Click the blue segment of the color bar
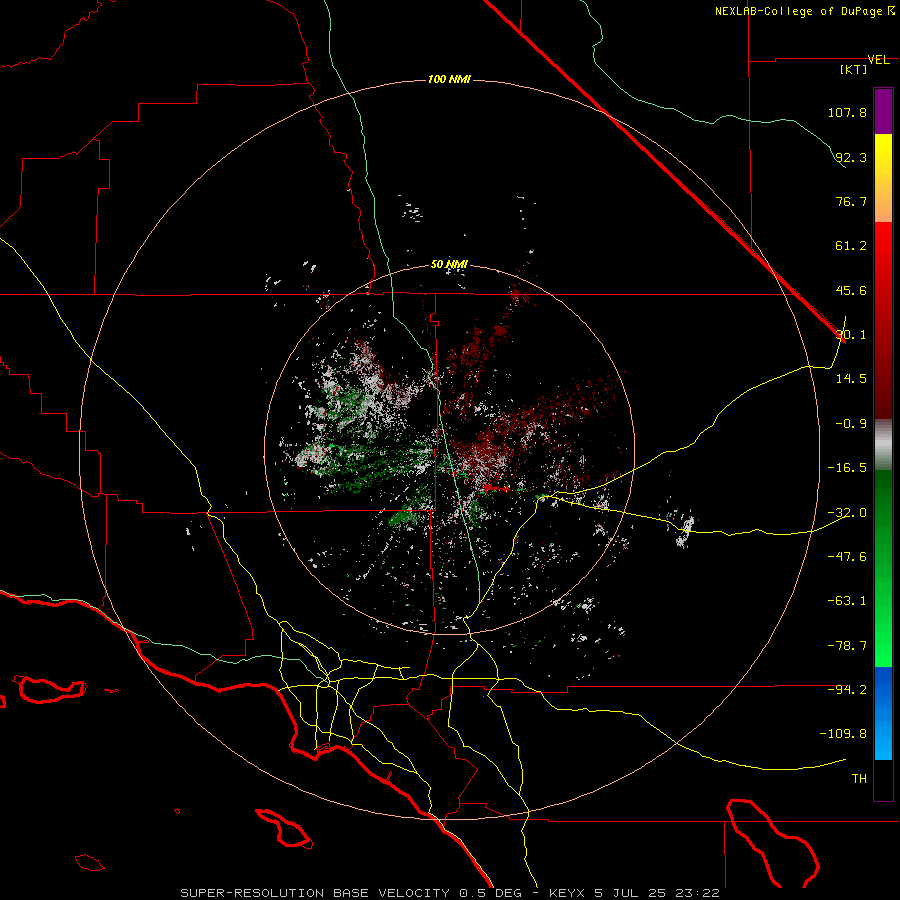The image size is (900, 900). click(x=883, y=713)
